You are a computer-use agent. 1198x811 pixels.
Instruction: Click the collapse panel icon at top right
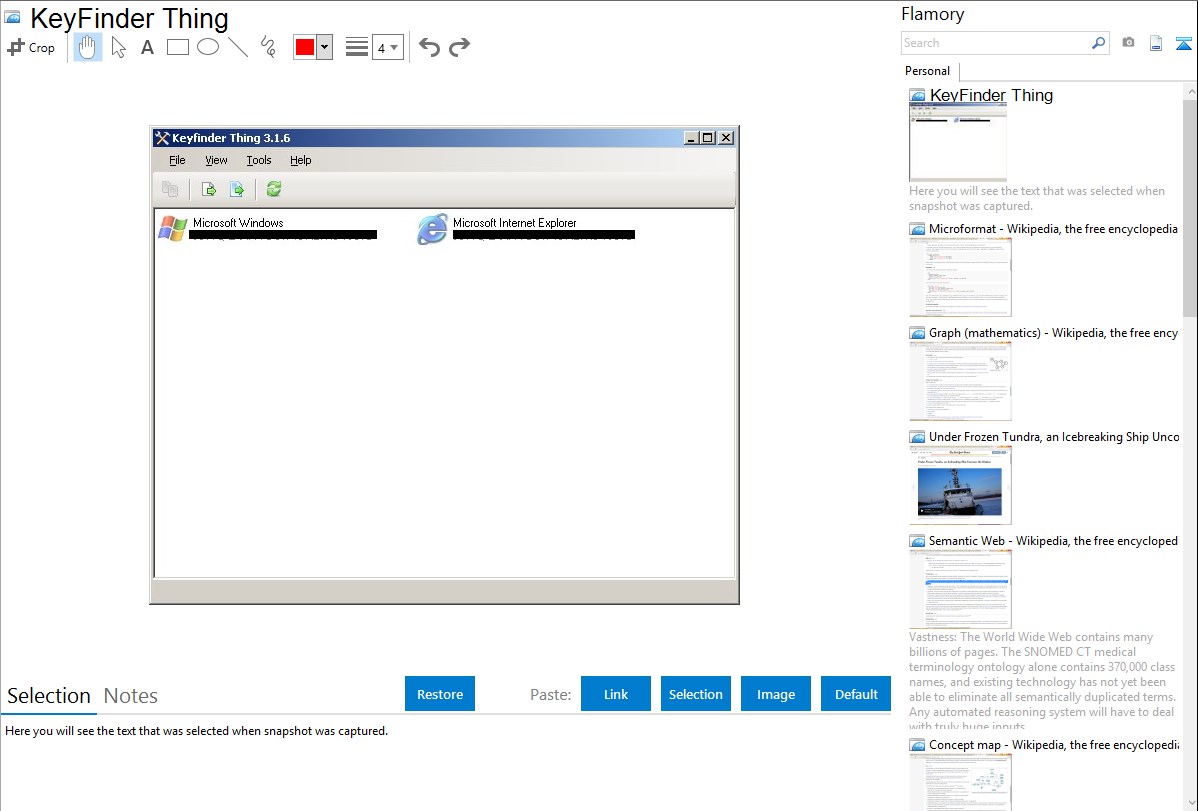pos(1183,43)
